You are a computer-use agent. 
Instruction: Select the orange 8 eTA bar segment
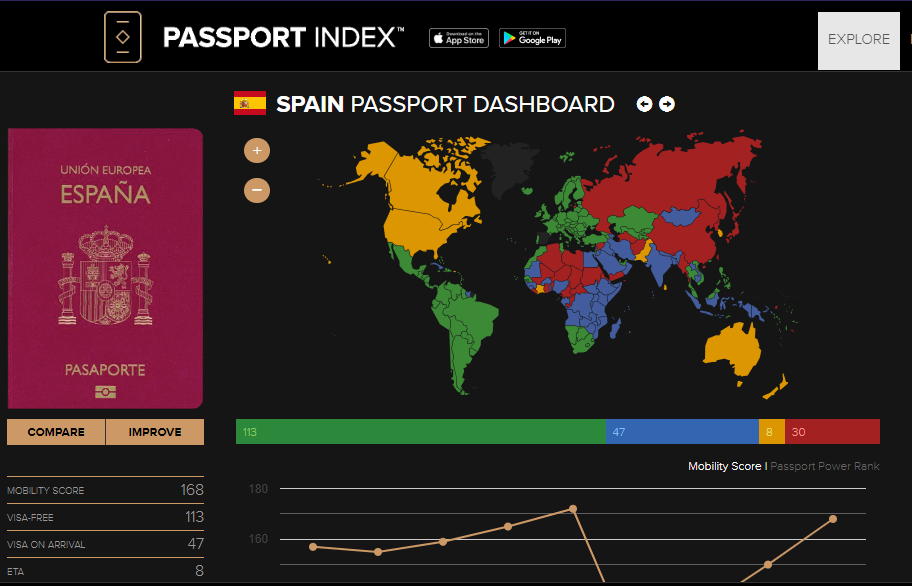click(772, 432)
